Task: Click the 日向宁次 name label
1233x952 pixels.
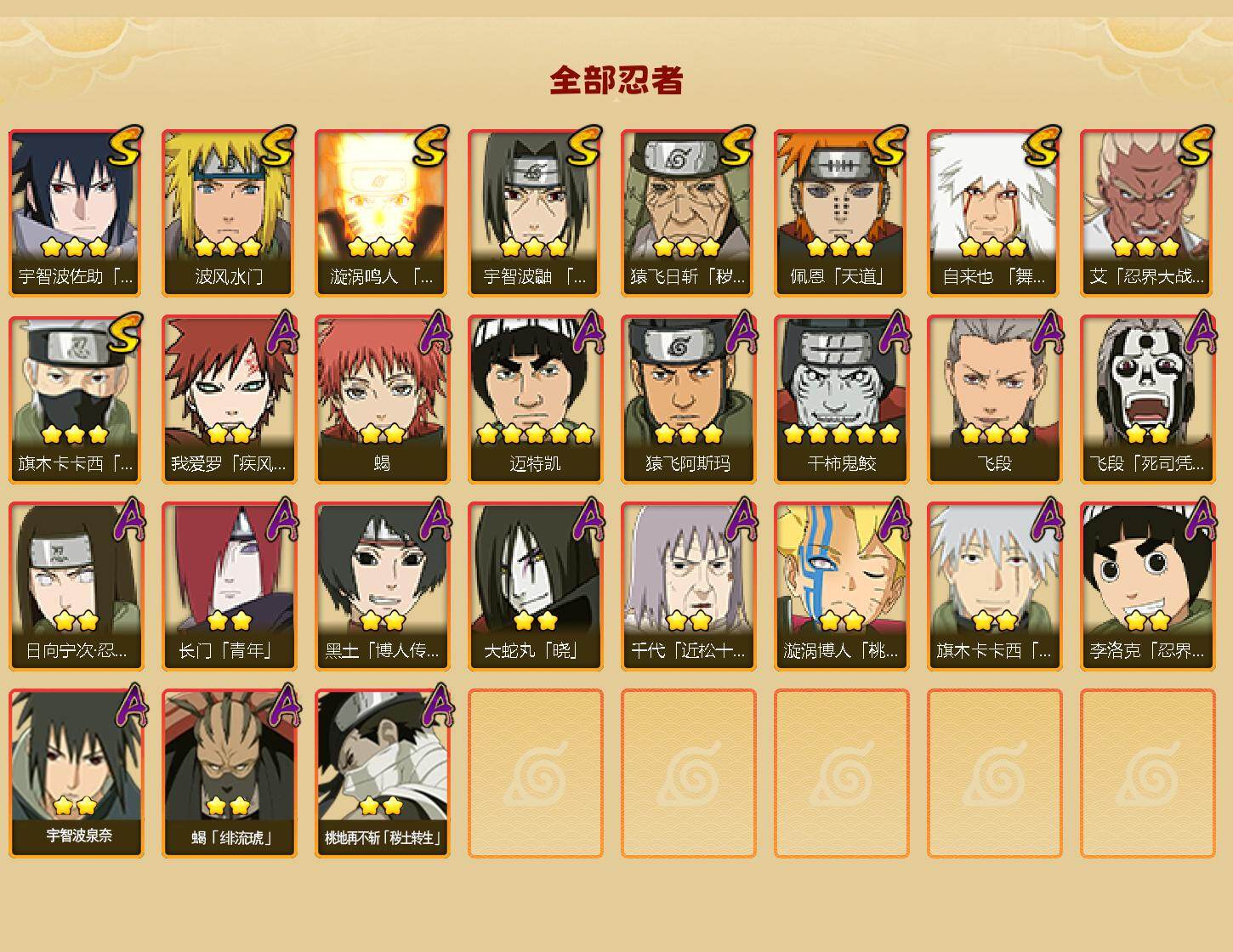Action: tap(77, 651)
